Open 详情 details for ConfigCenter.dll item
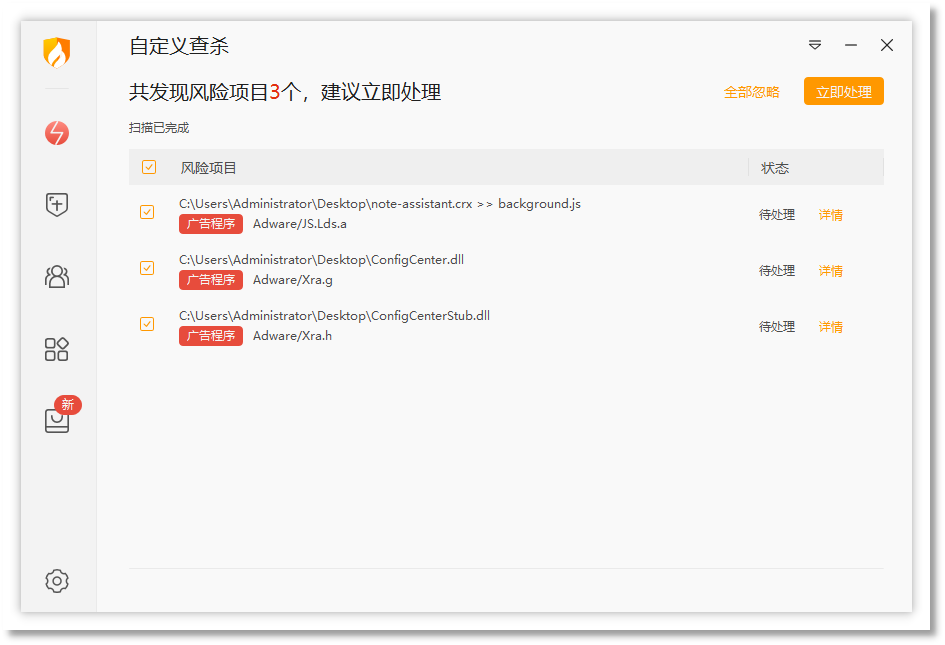The width and height of the screenshot is (945, 645). click(830, 270)
